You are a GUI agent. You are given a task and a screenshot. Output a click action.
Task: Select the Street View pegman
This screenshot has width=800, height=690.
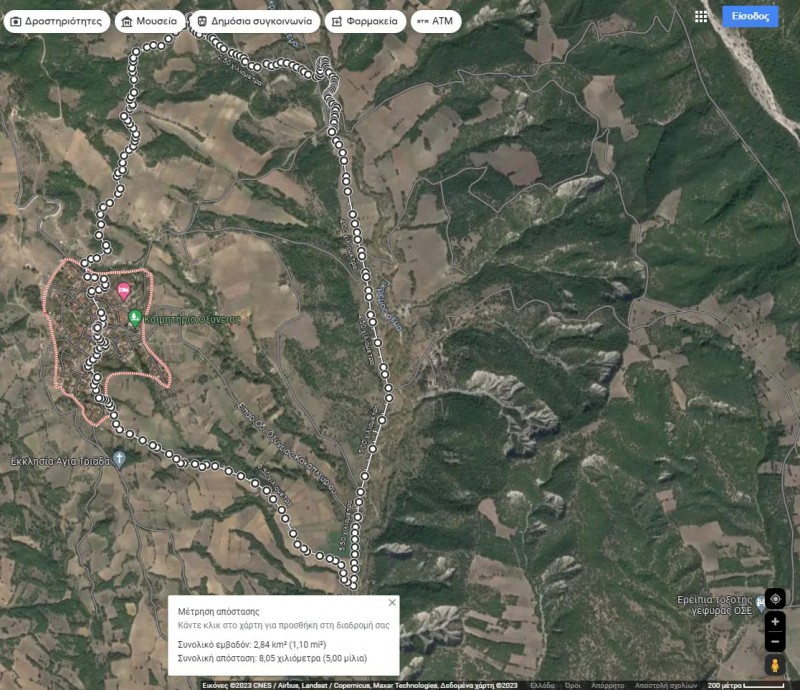point(775,665)
